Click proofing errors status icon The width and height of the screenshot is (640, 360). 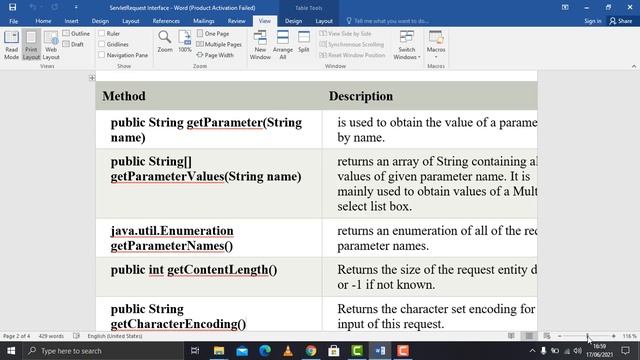(76, 336)
